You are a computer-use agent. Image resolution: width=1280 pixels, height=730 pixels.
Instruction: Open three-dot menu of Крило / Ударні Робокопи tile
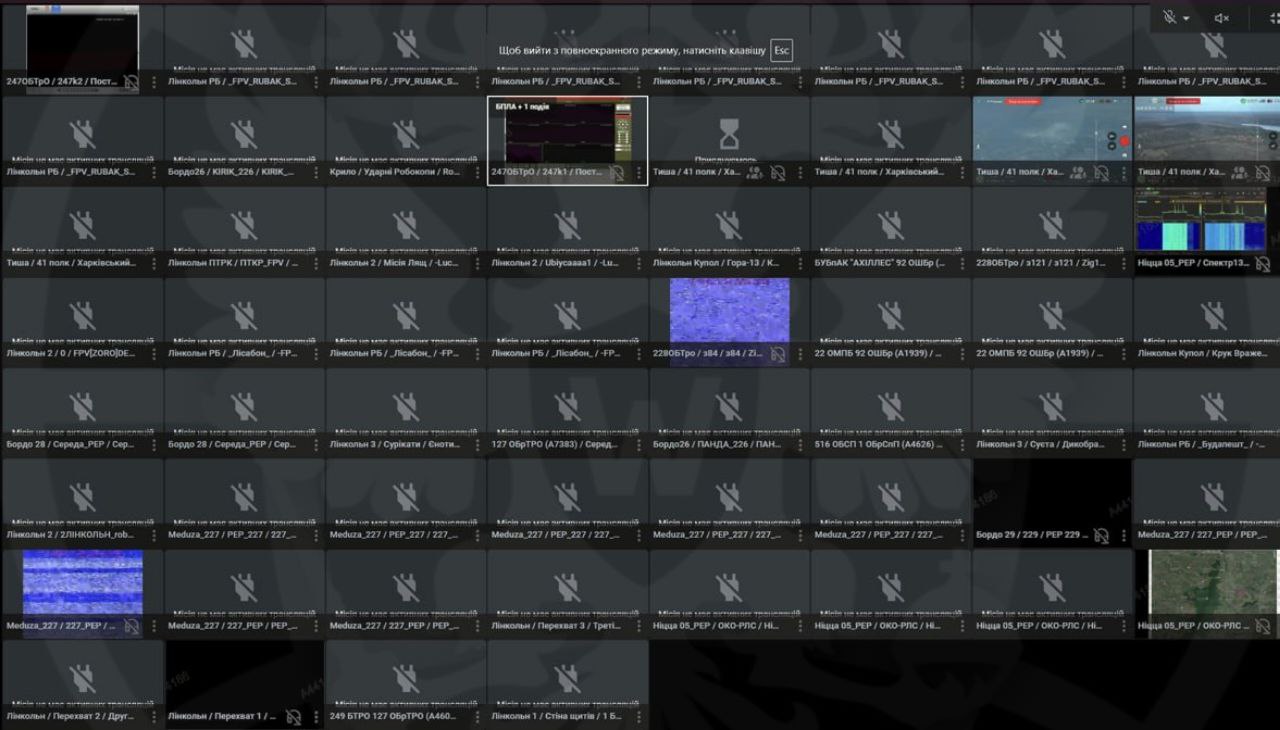pos(477,172)
